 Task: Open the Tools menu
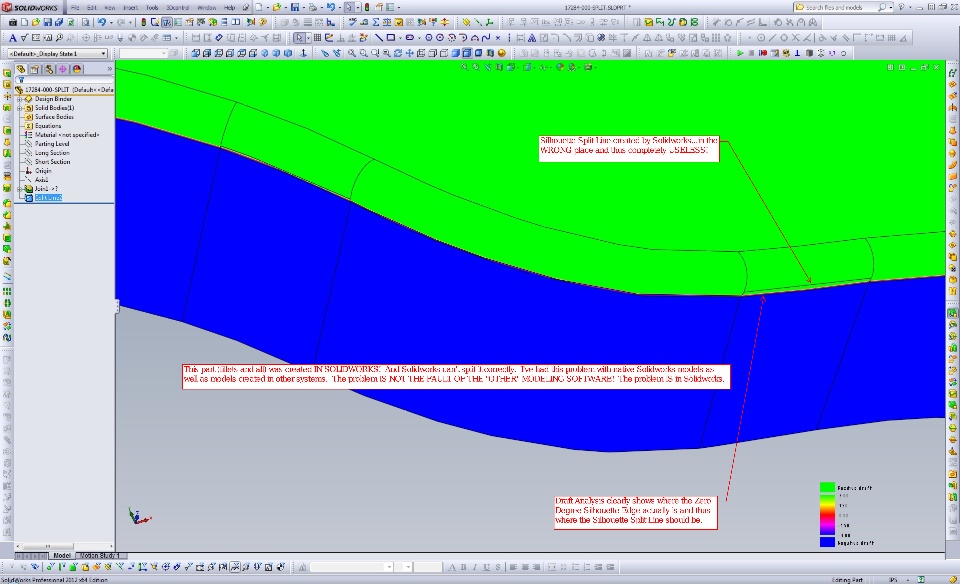click(x=152, y=7)
